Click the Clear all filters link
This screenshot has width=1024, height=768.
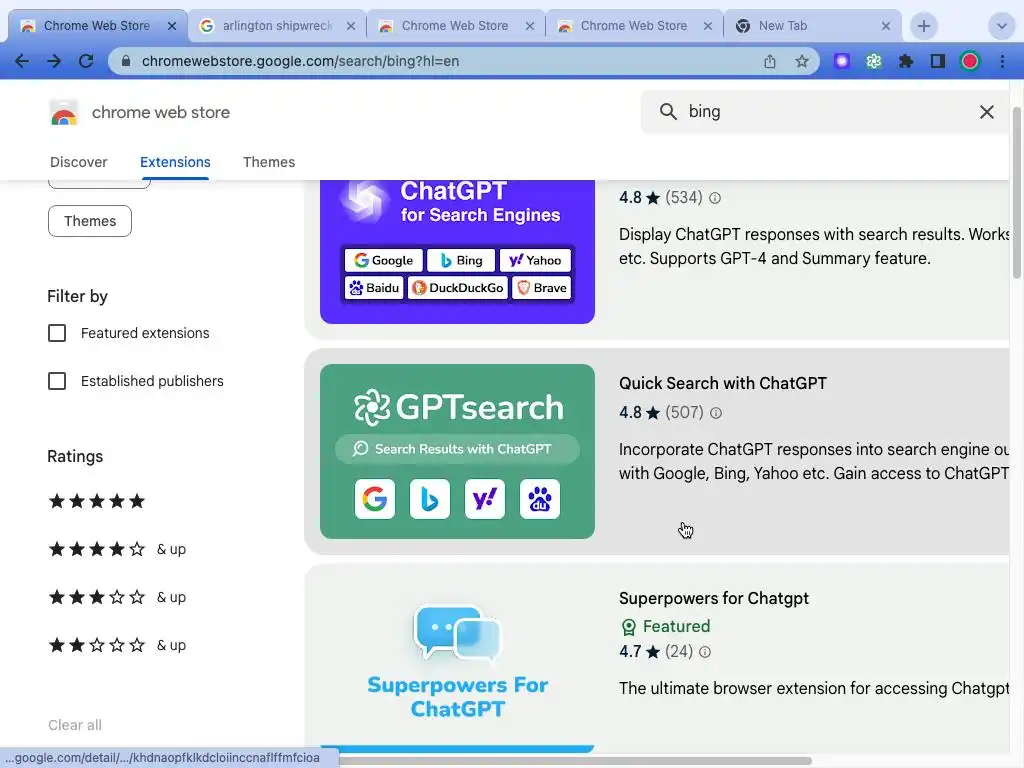tap(75, 725)
